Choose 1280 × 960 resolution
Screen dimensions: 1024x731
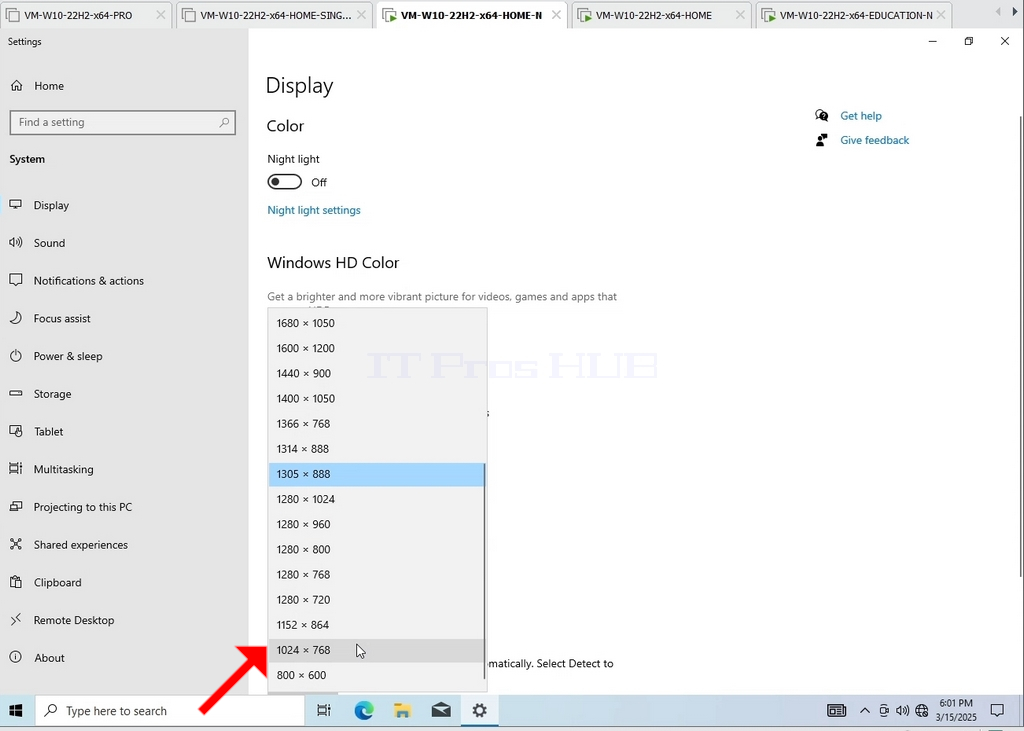tap(377, 525)
